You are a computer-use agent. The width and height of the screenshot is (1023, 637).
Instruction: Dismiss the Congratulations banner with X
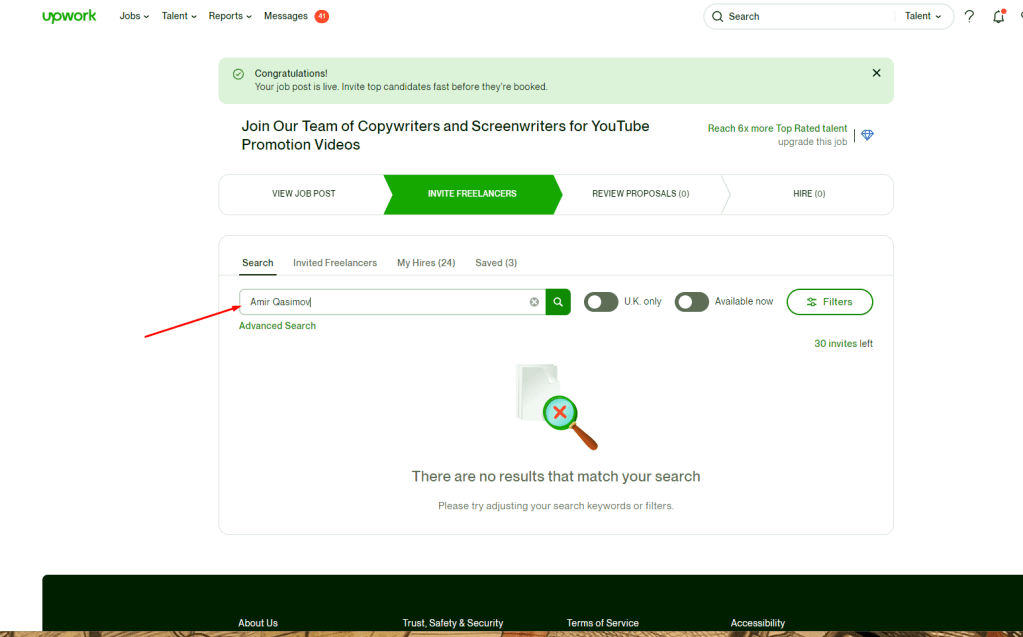click(876, 73)
